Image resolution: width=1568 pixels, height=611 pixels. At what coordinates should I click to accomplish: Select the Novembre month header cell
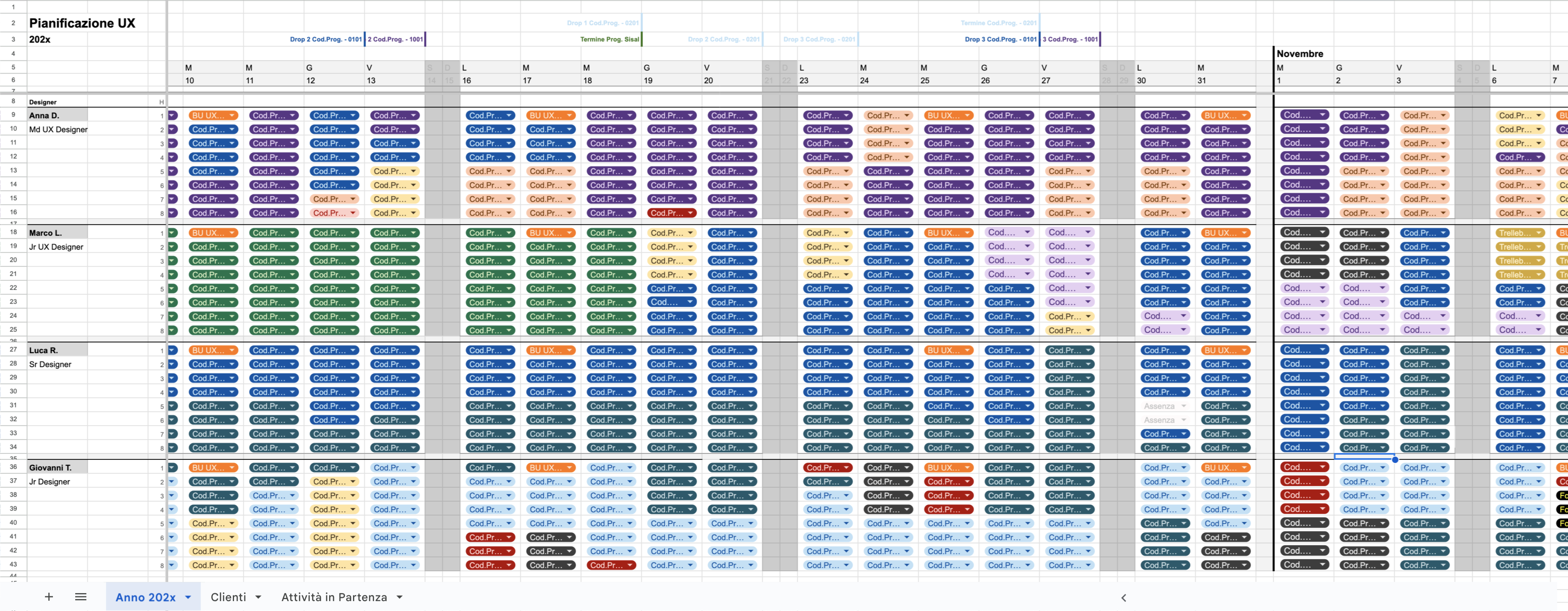pyautogui.click(x=1299, y=54)
